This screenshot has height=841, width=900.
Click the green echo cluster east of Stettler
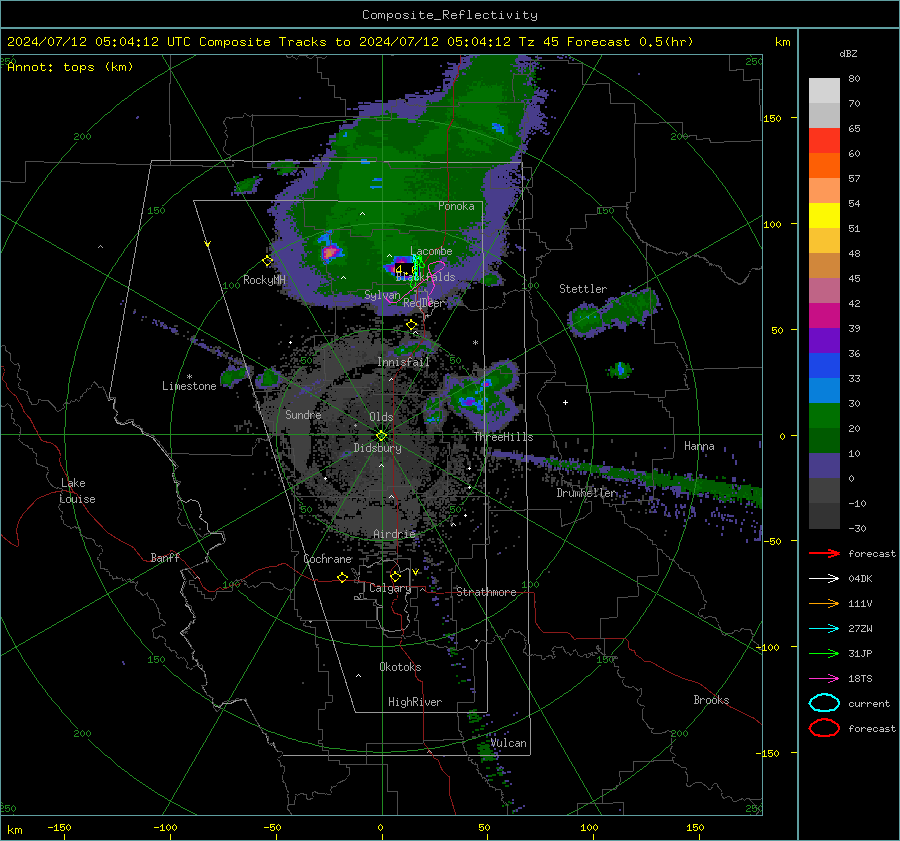click(x=613, y=312)
